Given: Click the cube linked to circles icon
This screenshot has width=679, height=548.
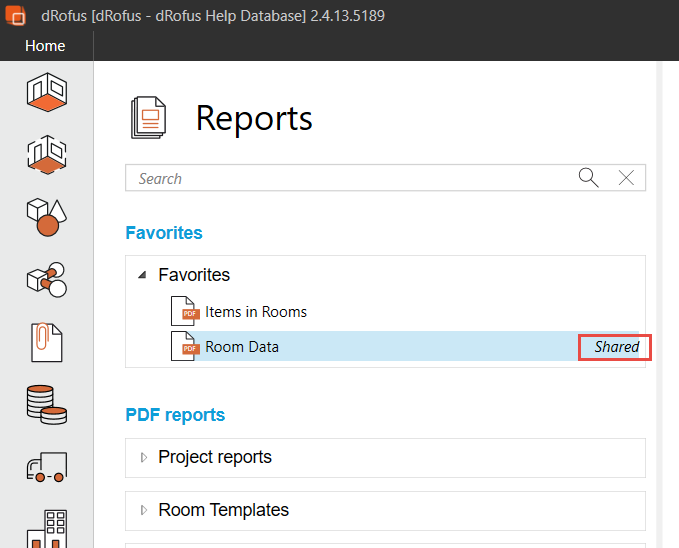Looking at the screenshot, I should [46, 279].
